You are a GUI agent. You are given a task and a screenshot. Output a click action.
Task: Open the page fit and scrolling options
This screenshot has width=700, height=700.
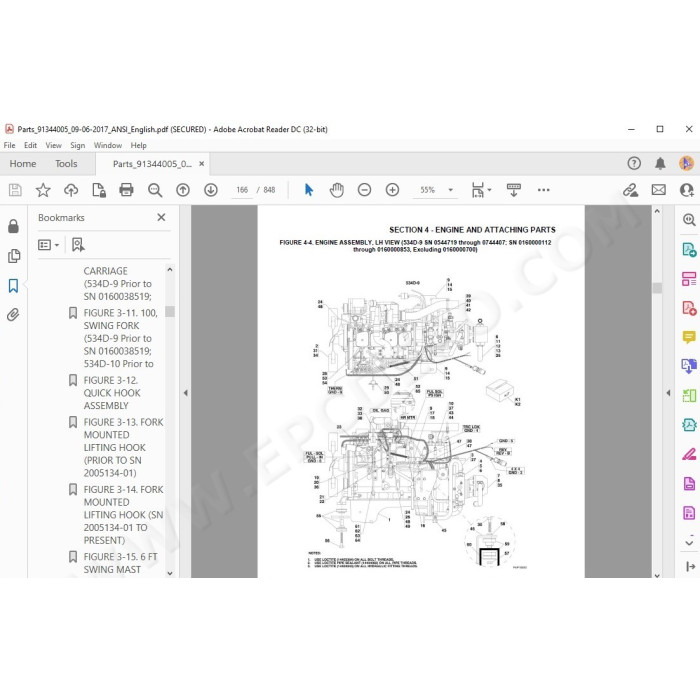point(481,190)
